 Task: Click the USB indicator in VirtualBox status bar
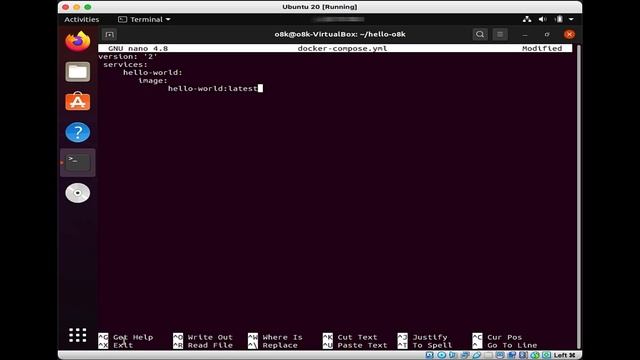(476, 355)
